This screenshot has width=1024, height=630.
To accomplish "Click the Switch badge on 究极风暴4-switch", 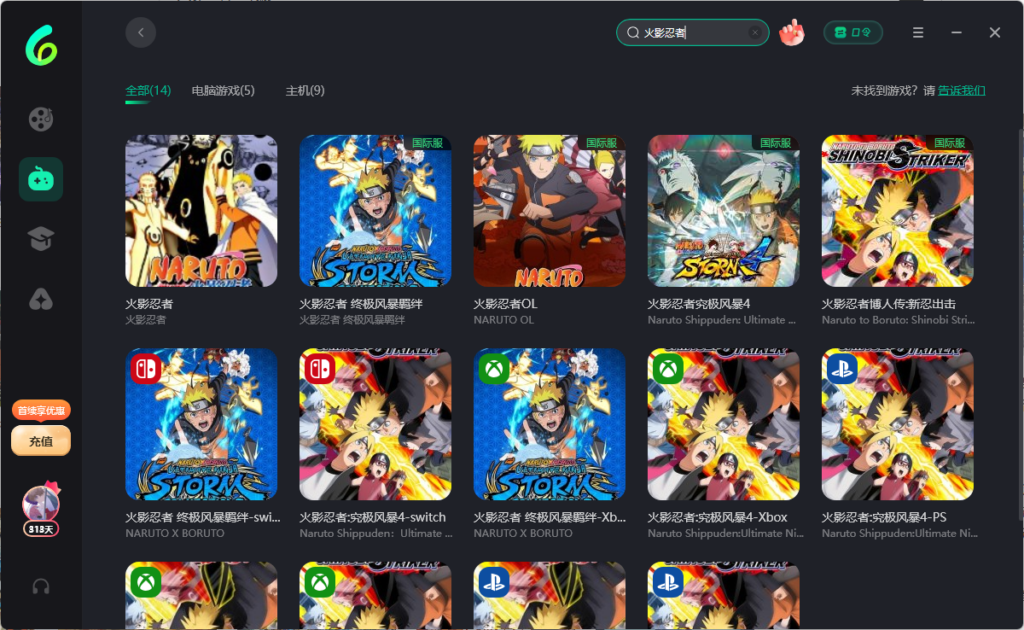I will coord(320,370).
